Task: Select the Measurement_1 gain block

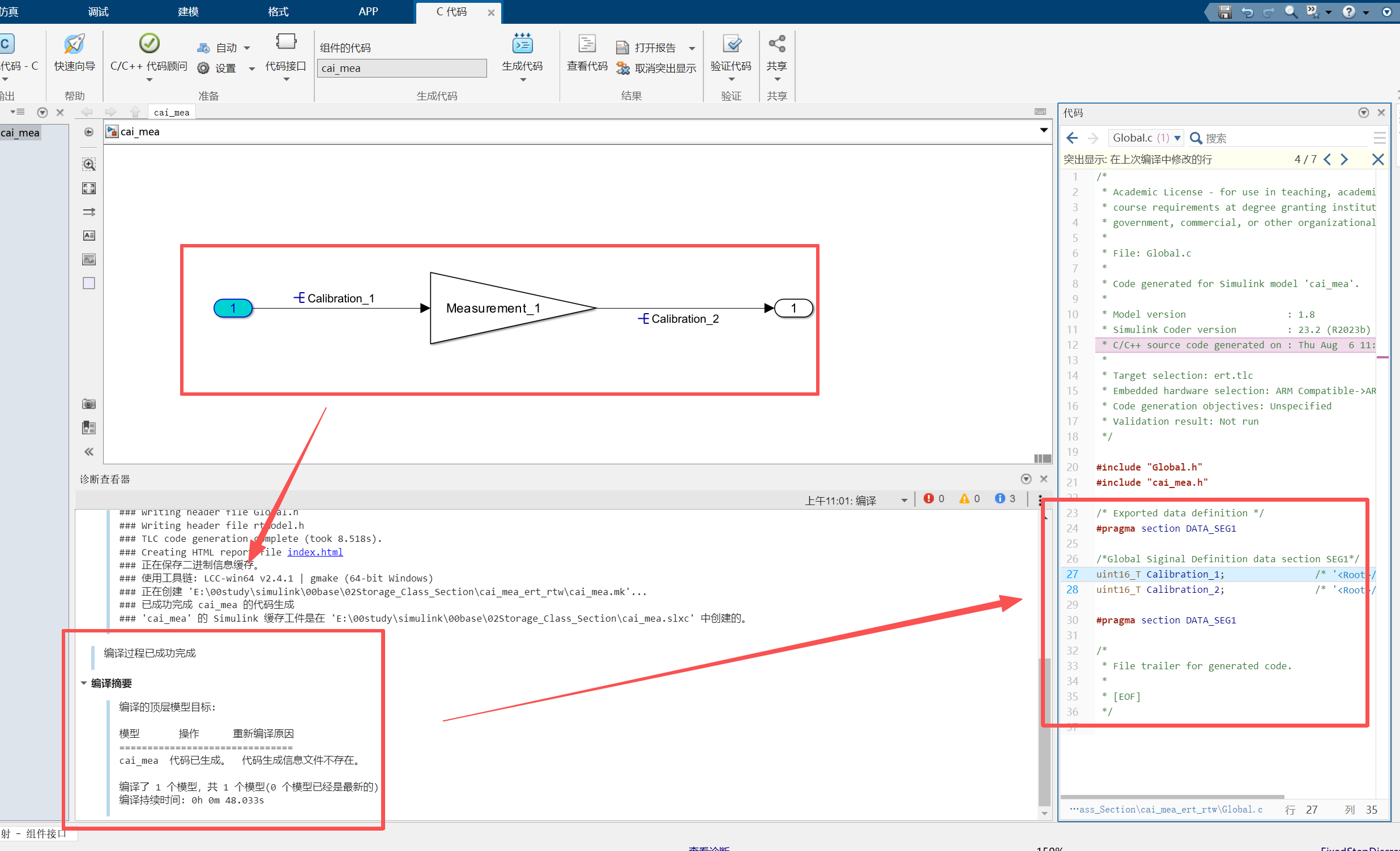Action: [513, 308]
